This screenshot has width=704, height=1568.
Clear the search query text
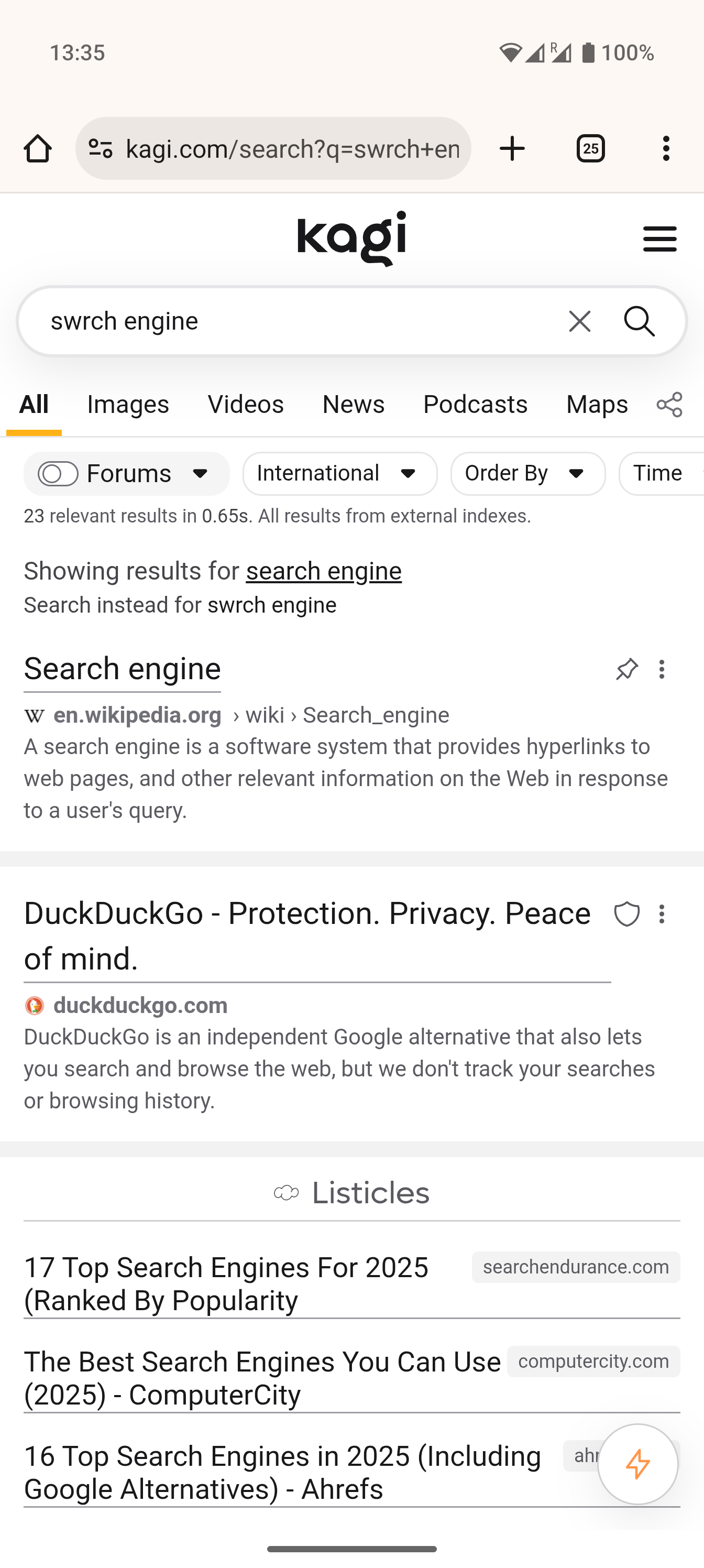coord(579,321)
